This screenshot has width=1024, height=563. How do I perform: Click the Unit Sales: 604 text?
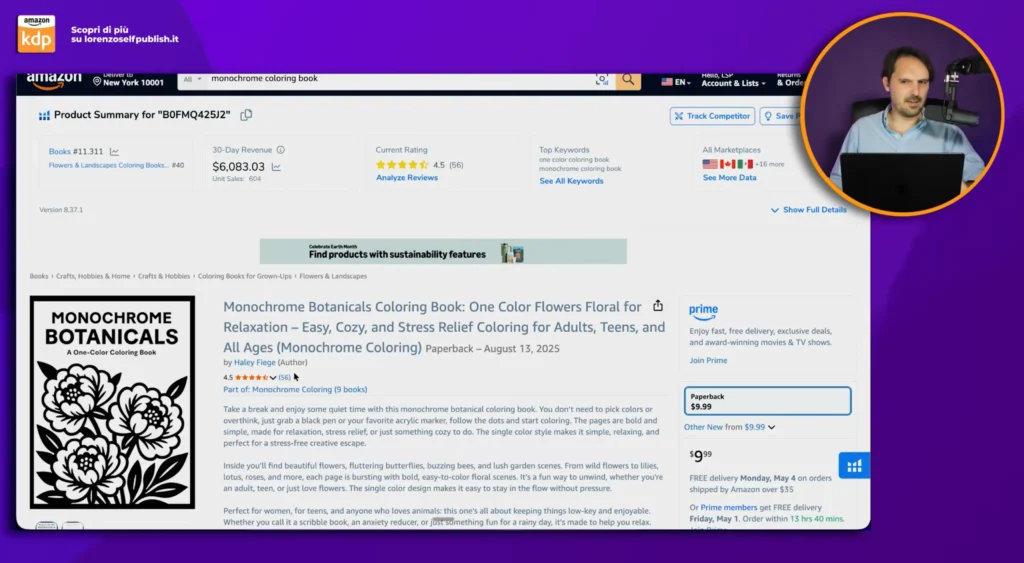pos(236,179)
